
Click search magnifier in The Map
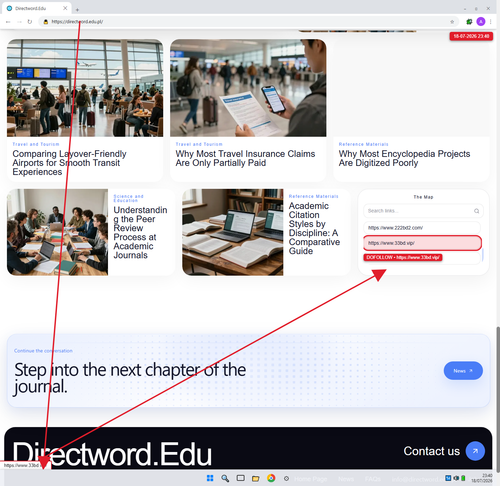477,211
